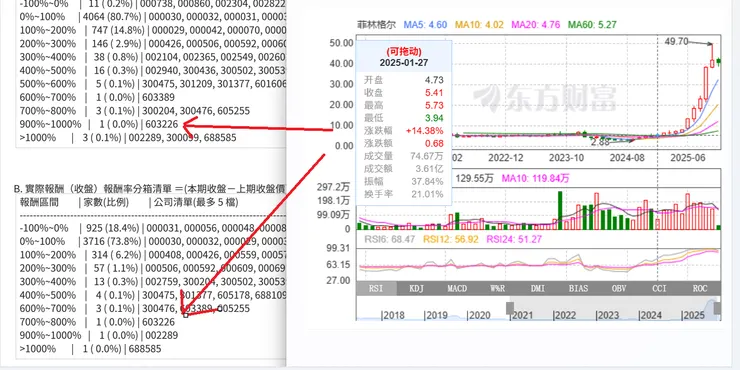Image resolution: width=740 pixels, height=370 pixels.
Task: Click the selected gray range in the timeline navigator
Action: [x=614, y=308]
